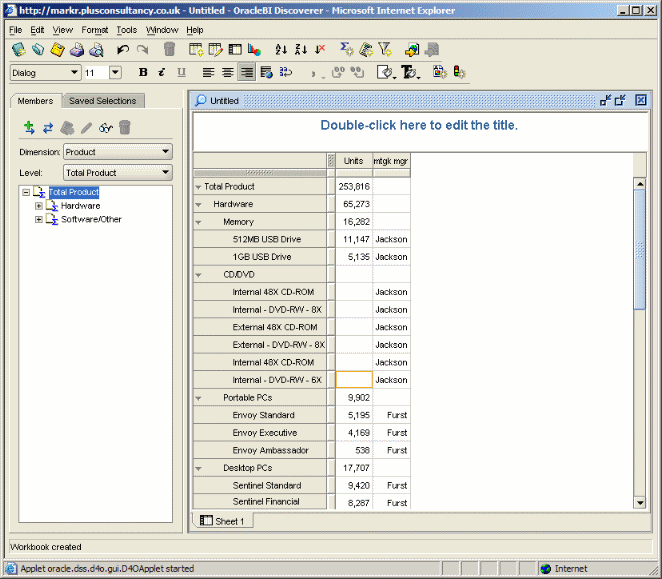Sort ascending with the A-Z icon
This screenshot has height=579, width=662.
coord(281,50)
